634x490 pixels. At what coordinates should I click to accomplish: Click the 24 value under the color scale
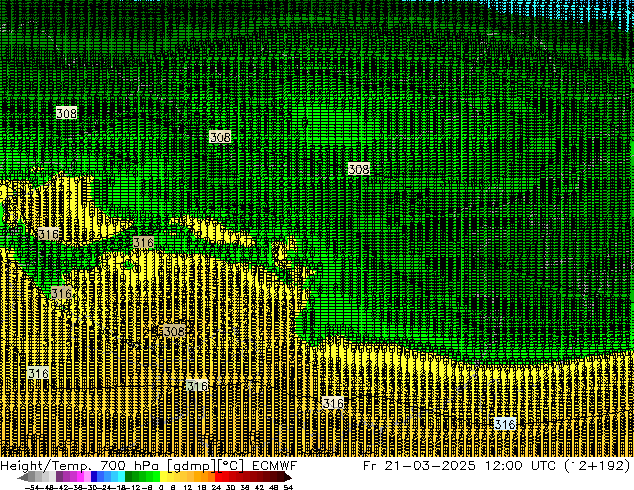click(216, 487)
